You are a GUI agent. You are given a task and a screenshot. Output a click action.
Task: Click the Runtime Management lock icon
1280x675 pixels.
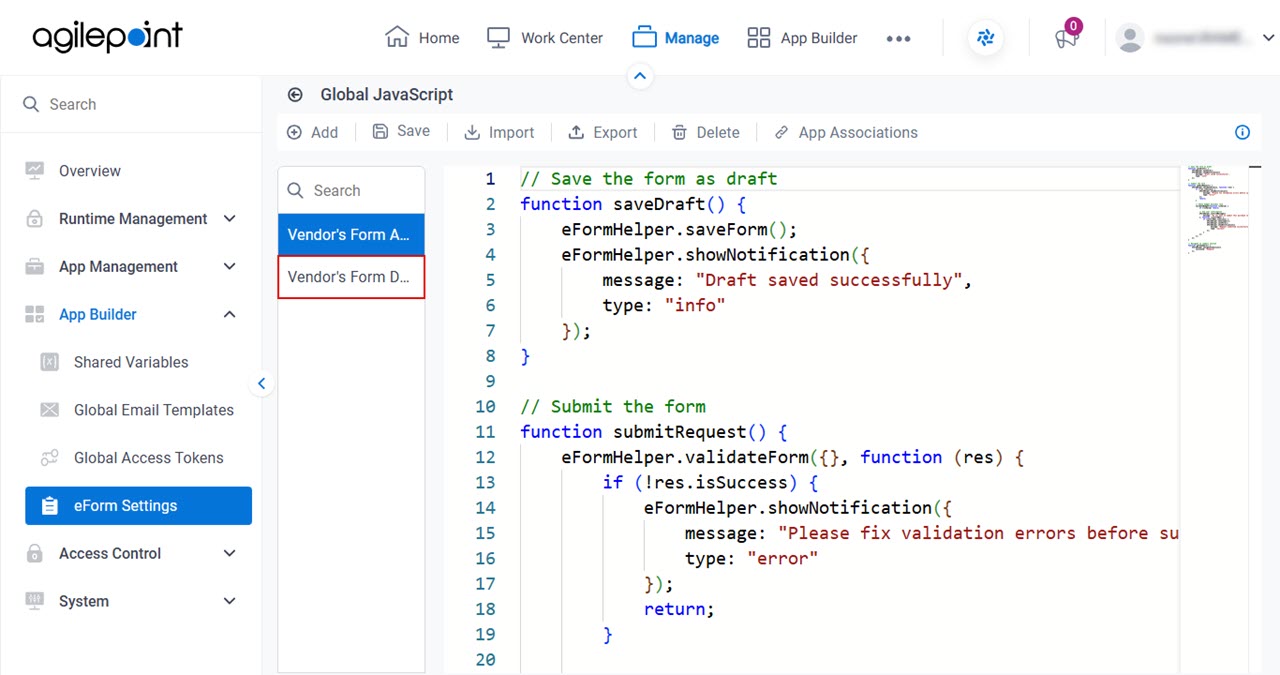(x=35, y=219)
